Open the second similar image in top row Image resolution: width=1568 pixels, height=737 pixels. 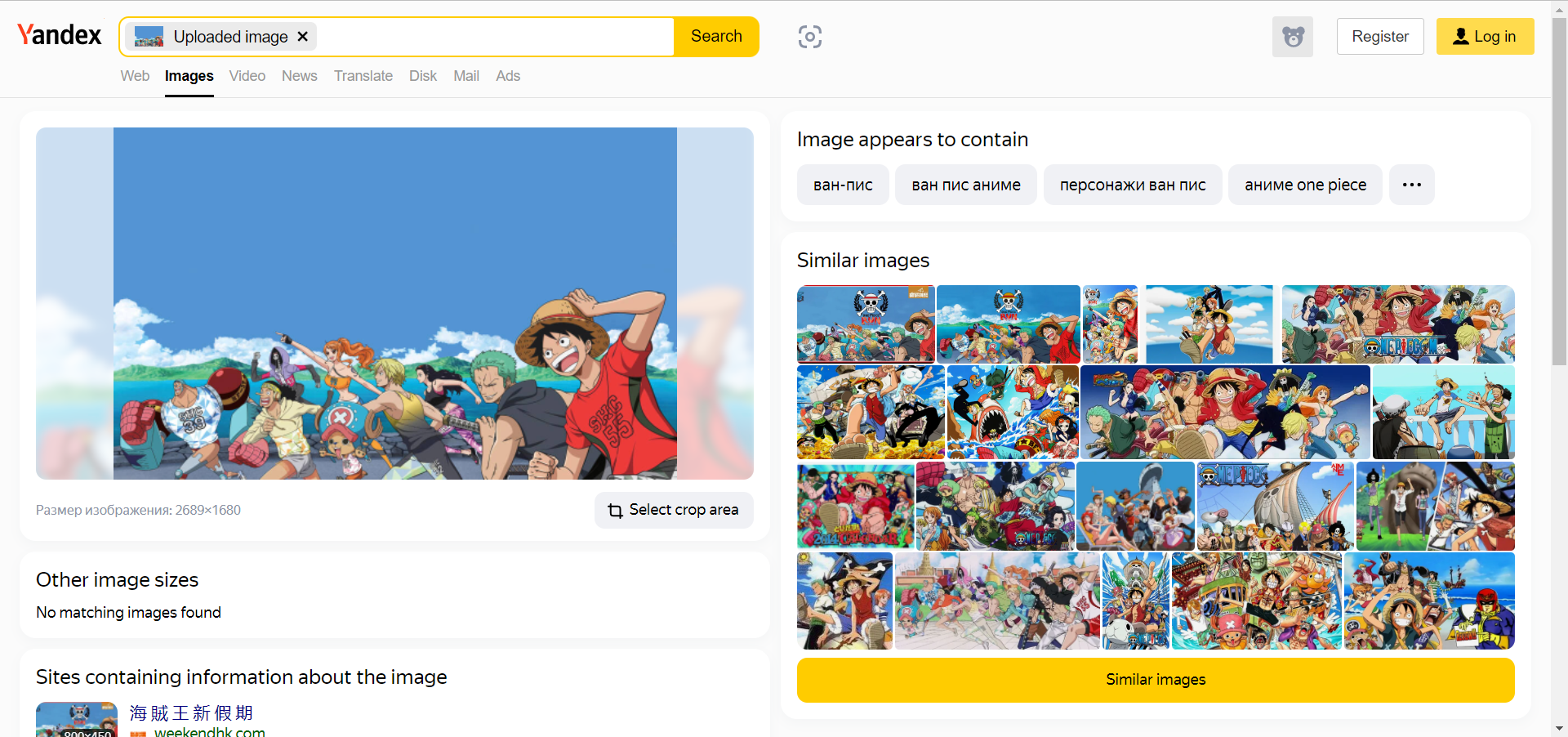(x=1009, y=324)
